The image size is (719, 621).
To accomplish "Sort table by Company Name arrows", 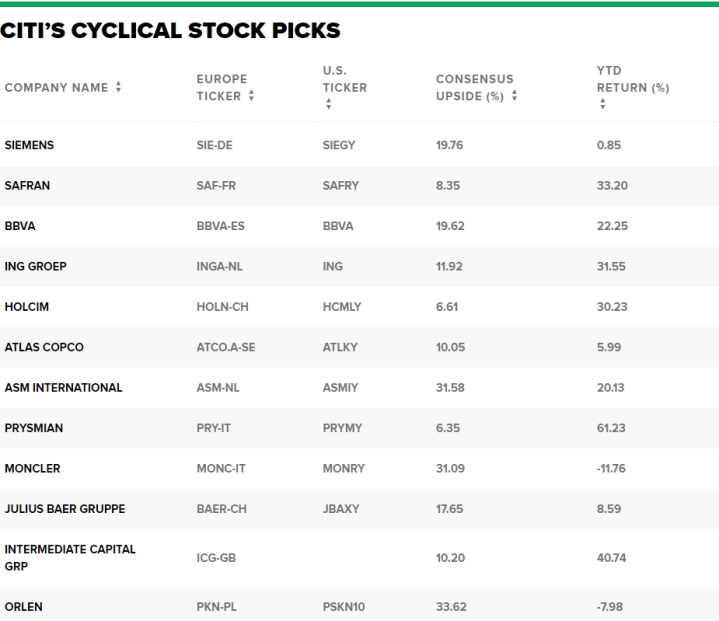I will click(118, 87).
